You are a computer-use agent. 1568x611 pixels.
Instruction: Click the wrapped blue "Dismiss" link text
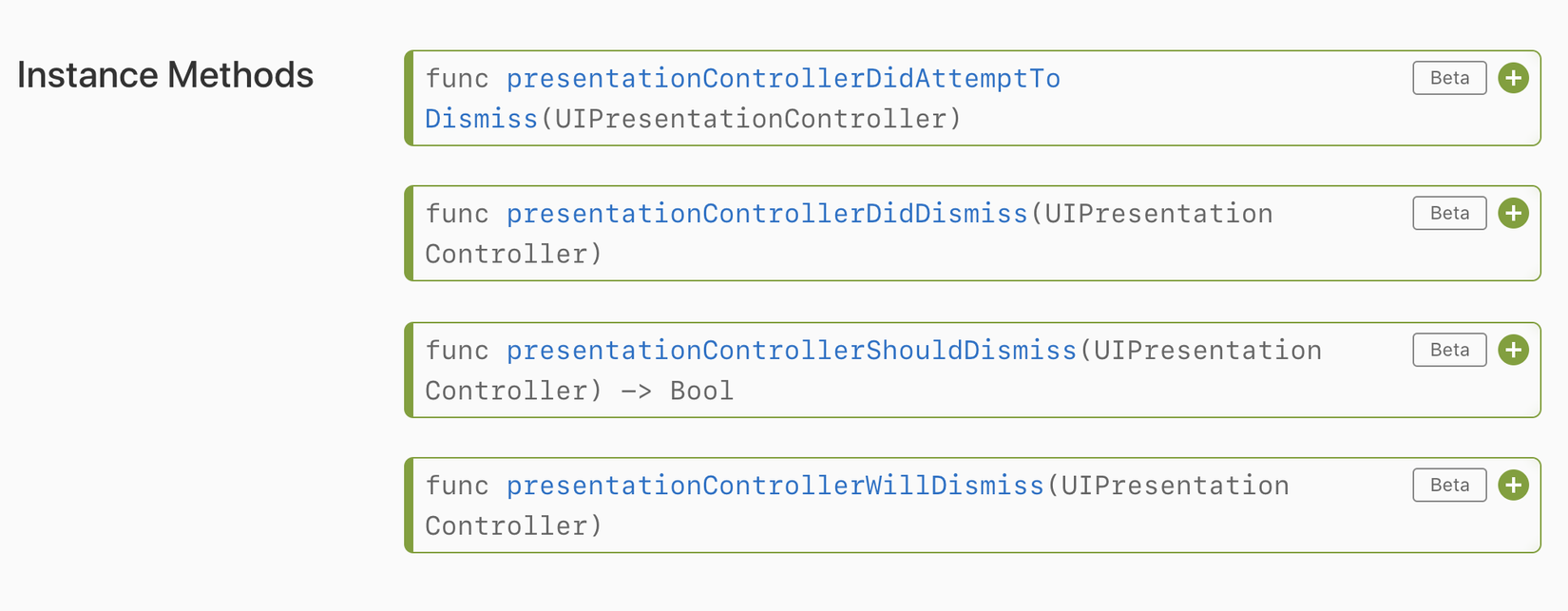point(481,119)
